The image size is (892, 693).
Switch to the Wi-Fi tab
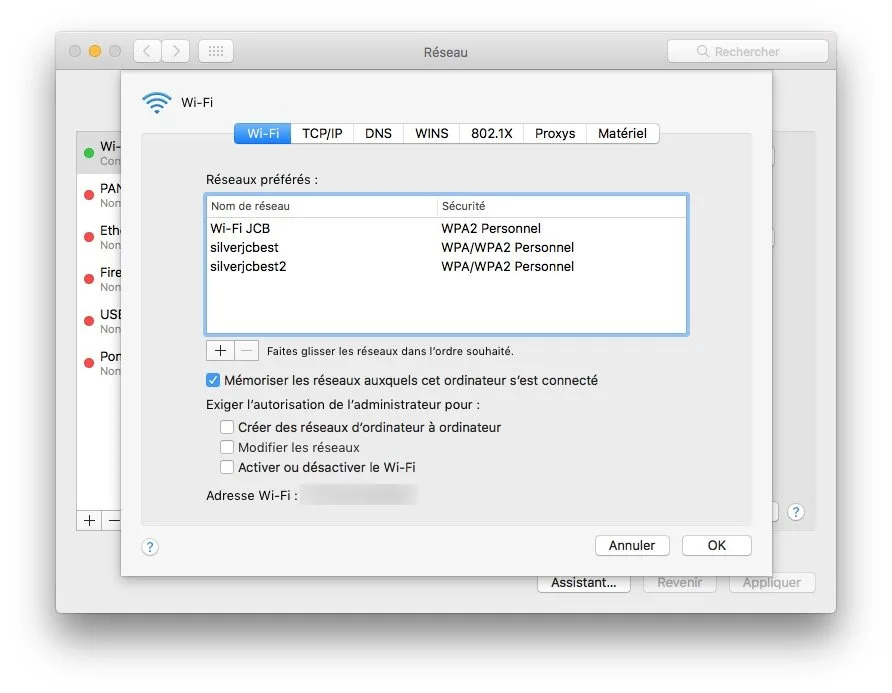tap(263, 133)
